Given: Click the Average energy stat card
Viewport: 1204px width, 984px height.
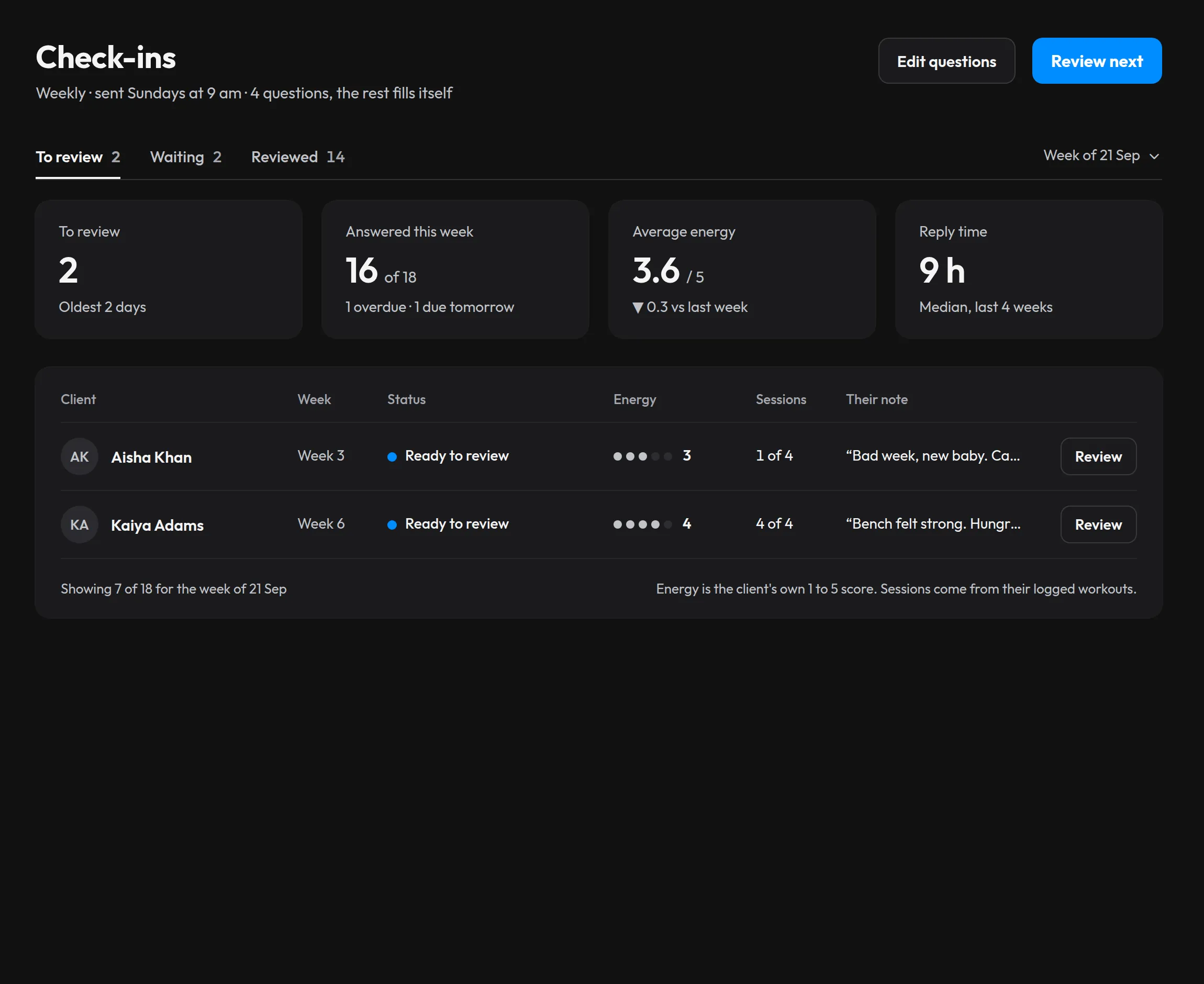Looking at the screenshot, I should (x=742, y=269).
